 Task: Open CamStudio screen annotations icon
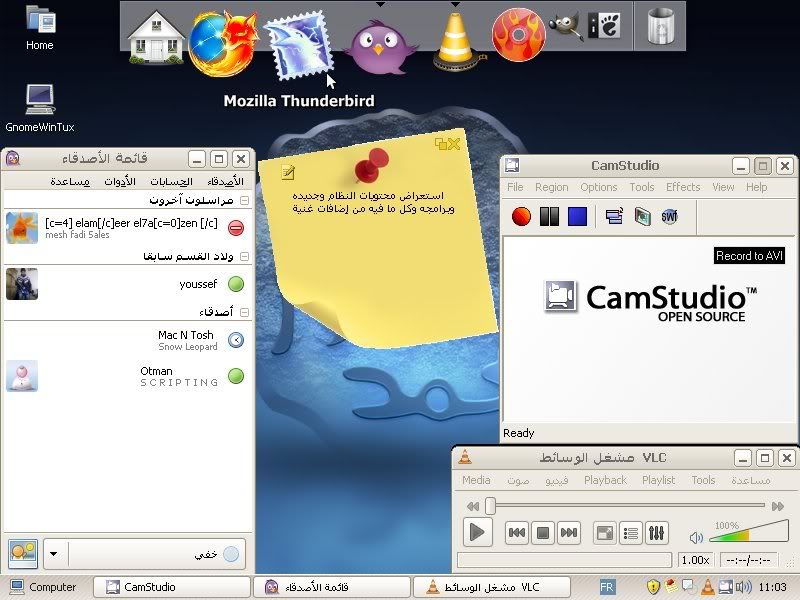pos(642,216)
